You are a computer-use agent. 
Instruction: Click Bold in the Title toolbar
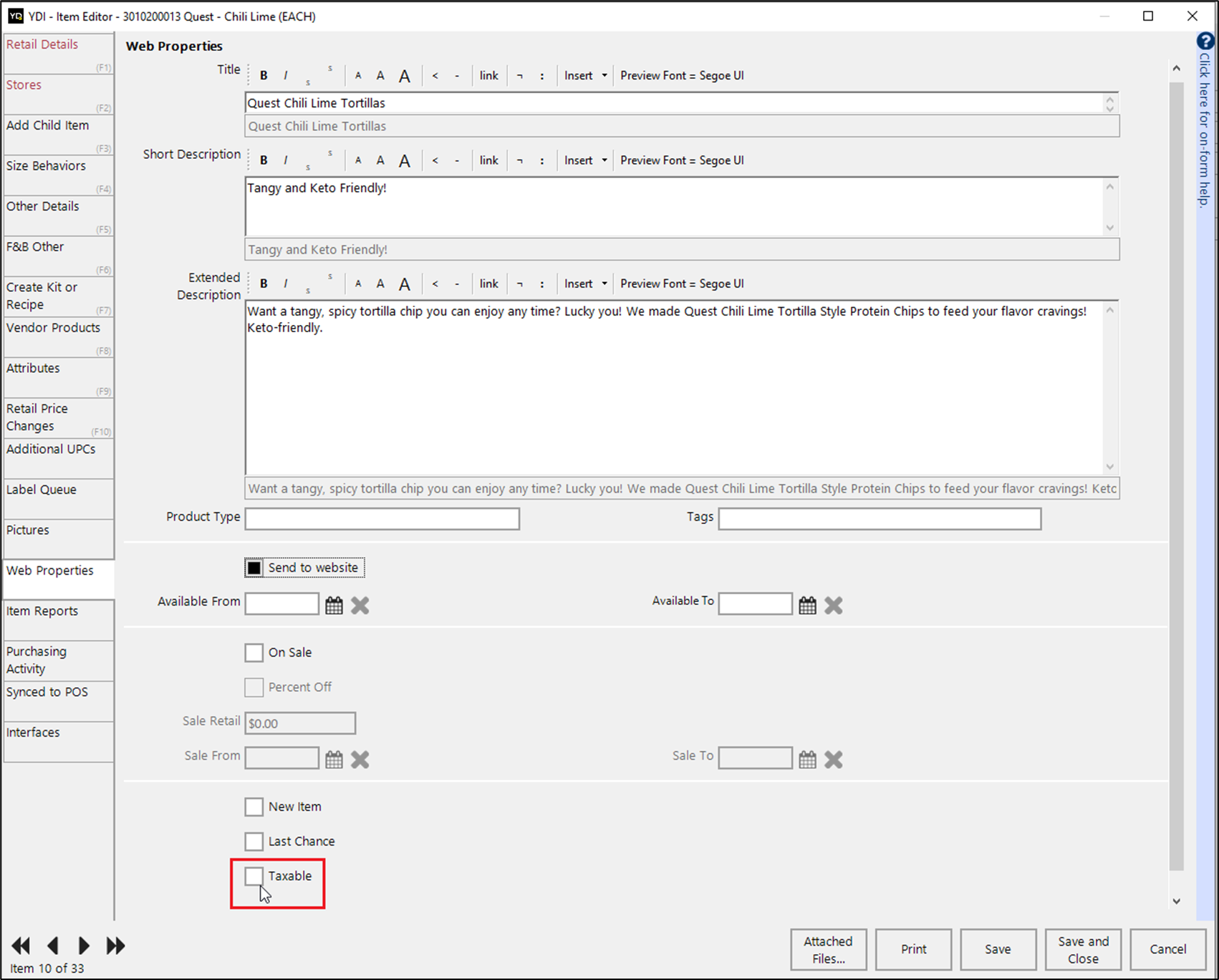[264, 76]
